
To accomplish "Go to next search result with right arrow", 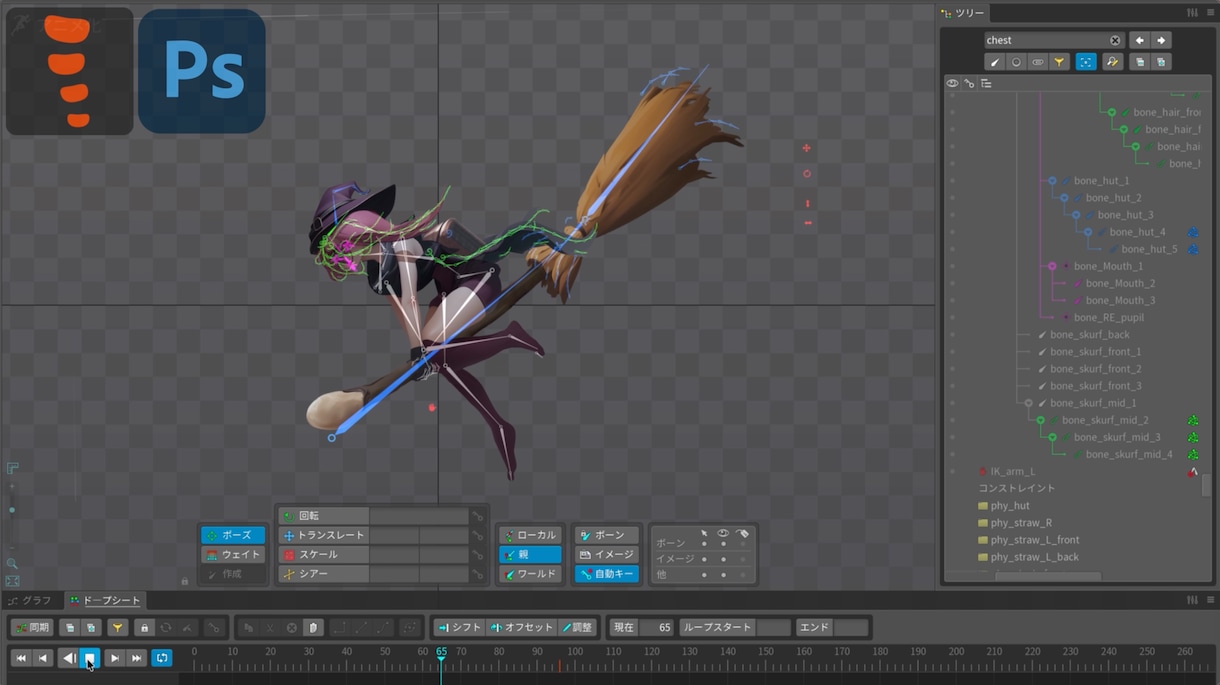I will coord(1161,40).
